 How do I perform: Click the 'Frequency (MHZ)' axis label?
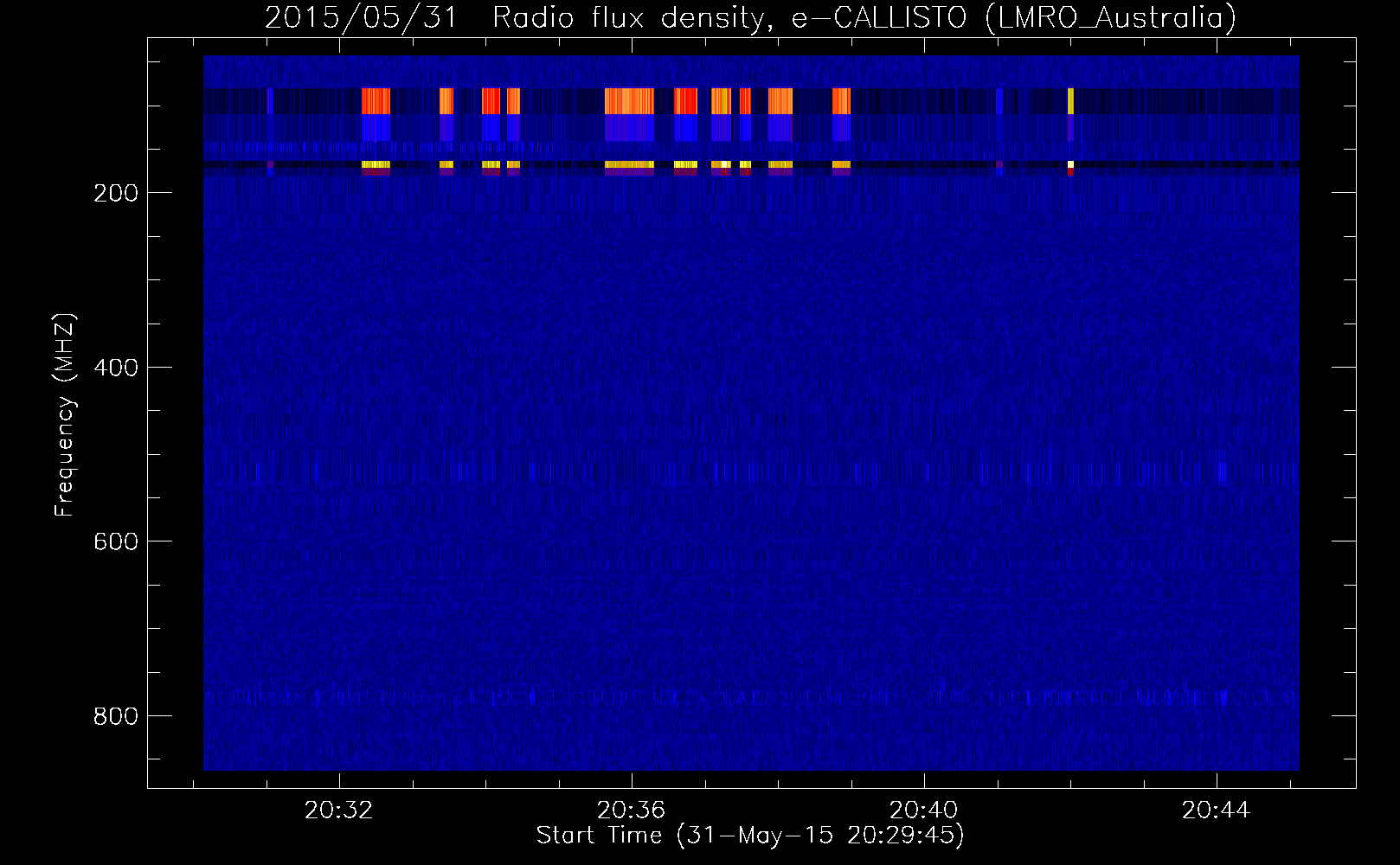coord(65,415)
